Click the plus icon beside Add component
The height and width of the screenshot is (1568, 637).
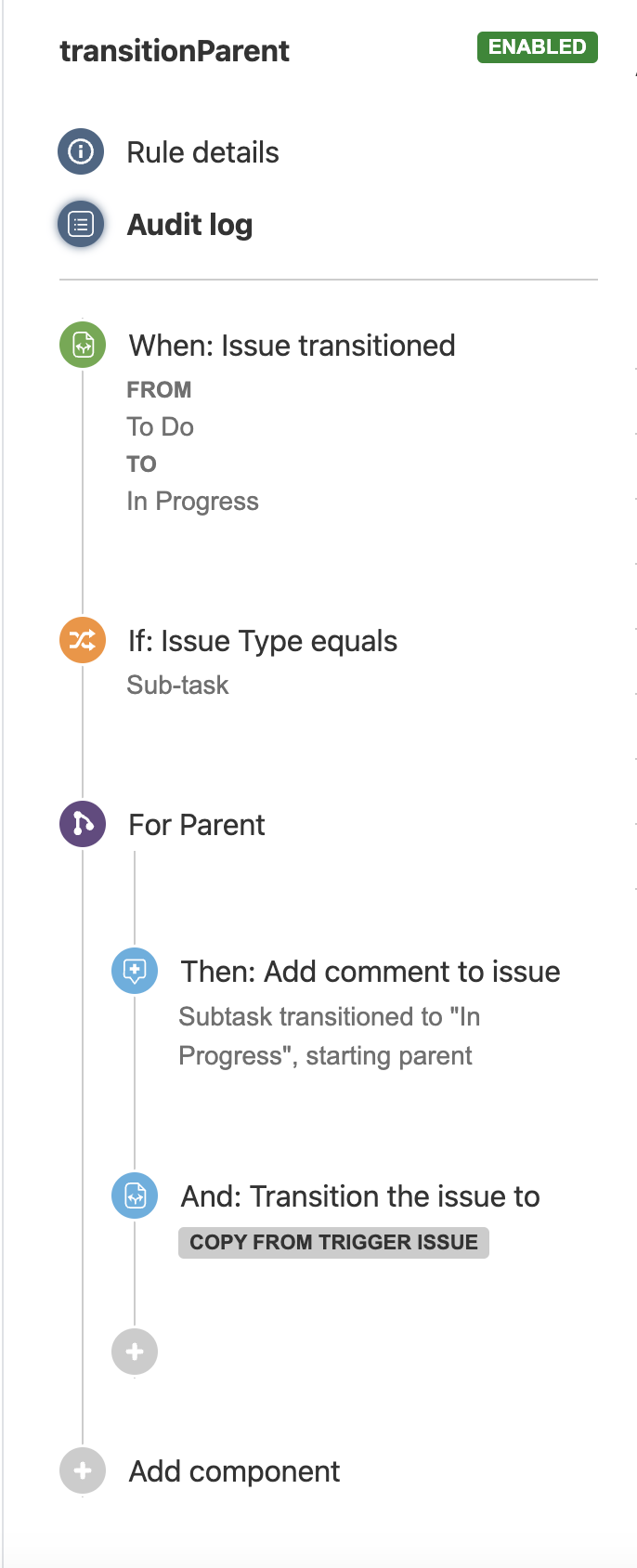click(x=83, y=1470)
